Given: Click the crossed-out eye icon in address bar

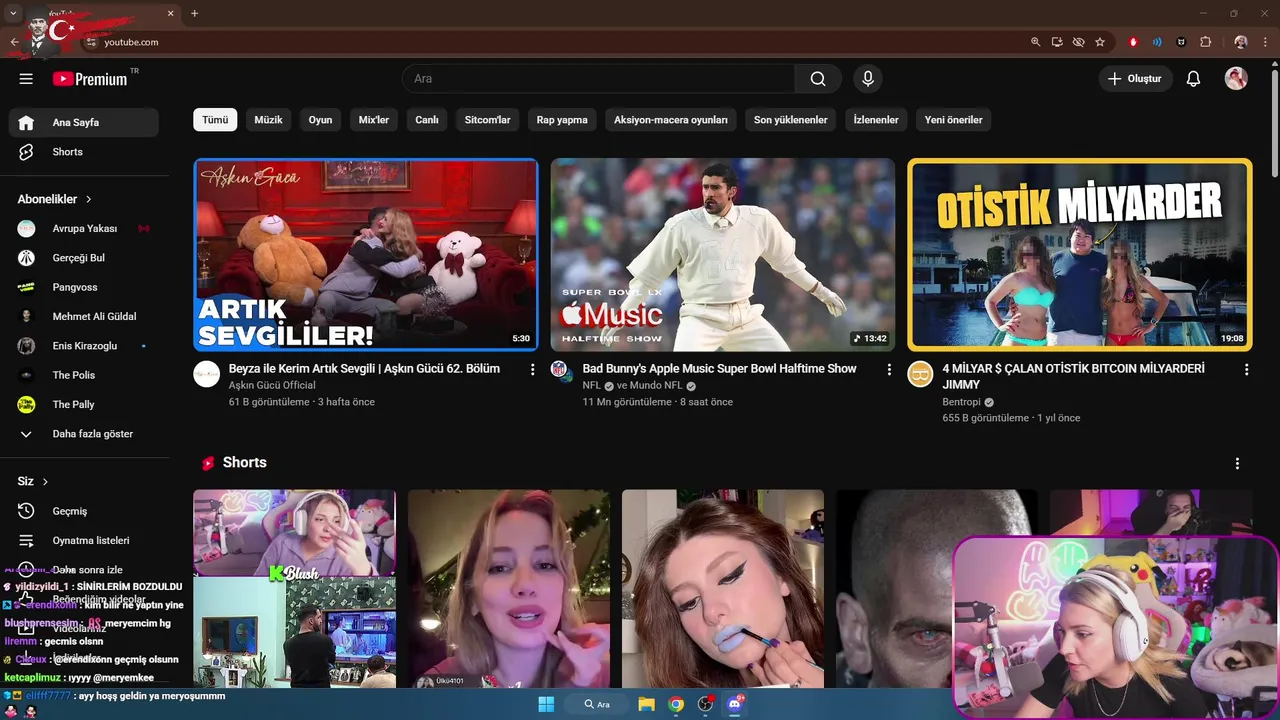Looking at the screenshot, I should click(1078, 42).
